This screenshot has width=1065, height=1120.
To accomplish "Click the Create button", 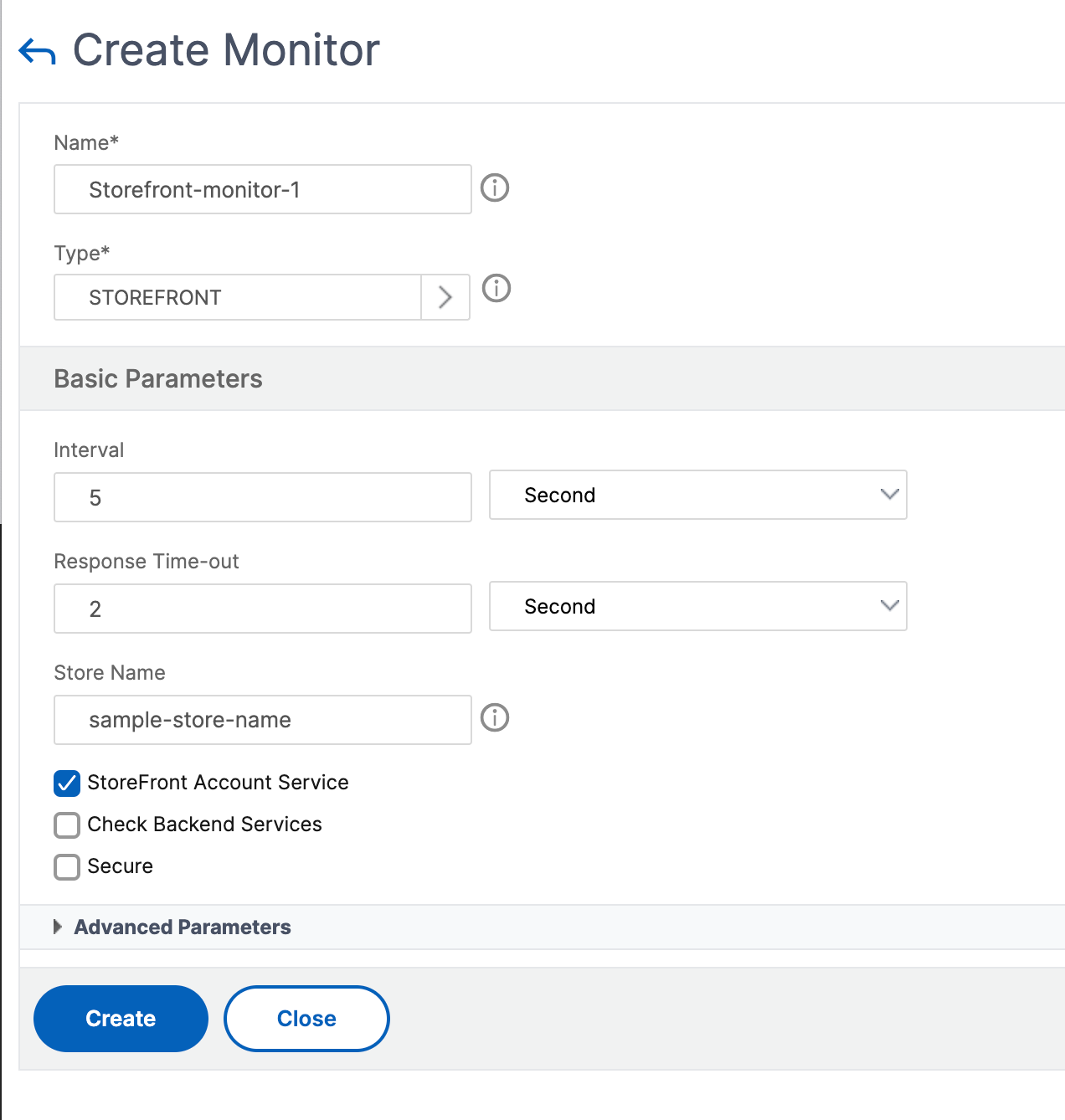I will click(121, 1019).
